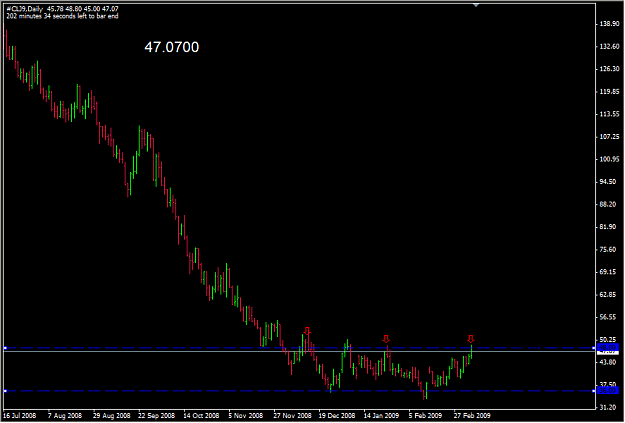
Task: Select the 48.00 line's left handle square
Action: (x=5, y=348)
